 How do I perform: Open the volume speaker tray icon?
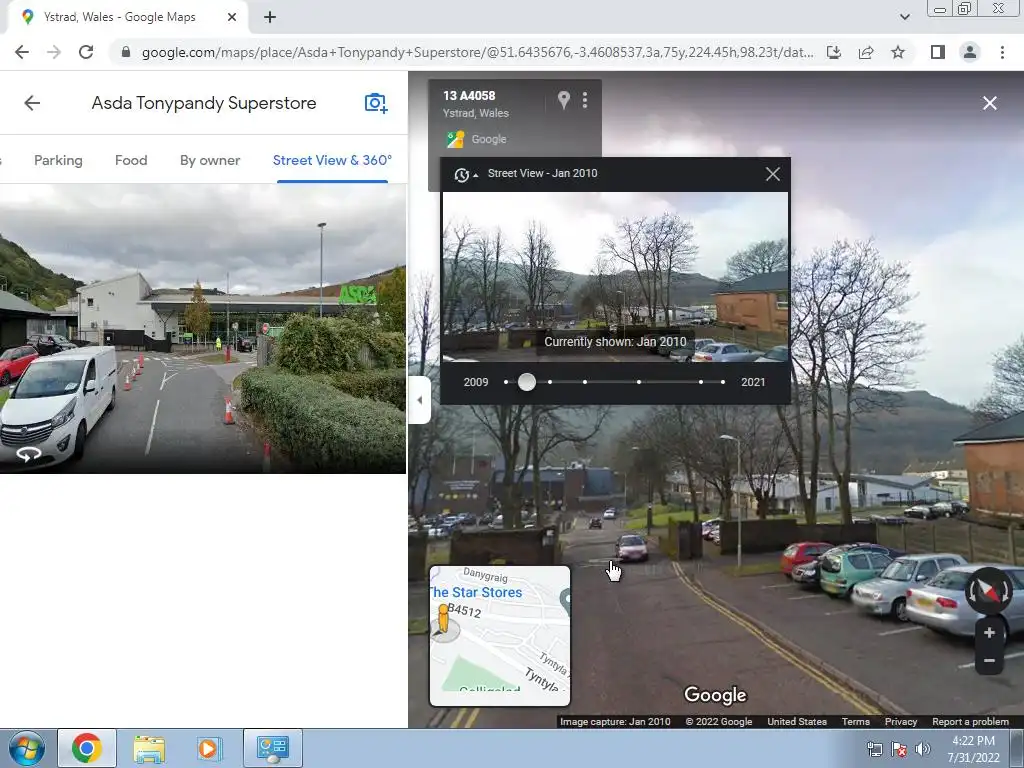[x=922, y=749]
